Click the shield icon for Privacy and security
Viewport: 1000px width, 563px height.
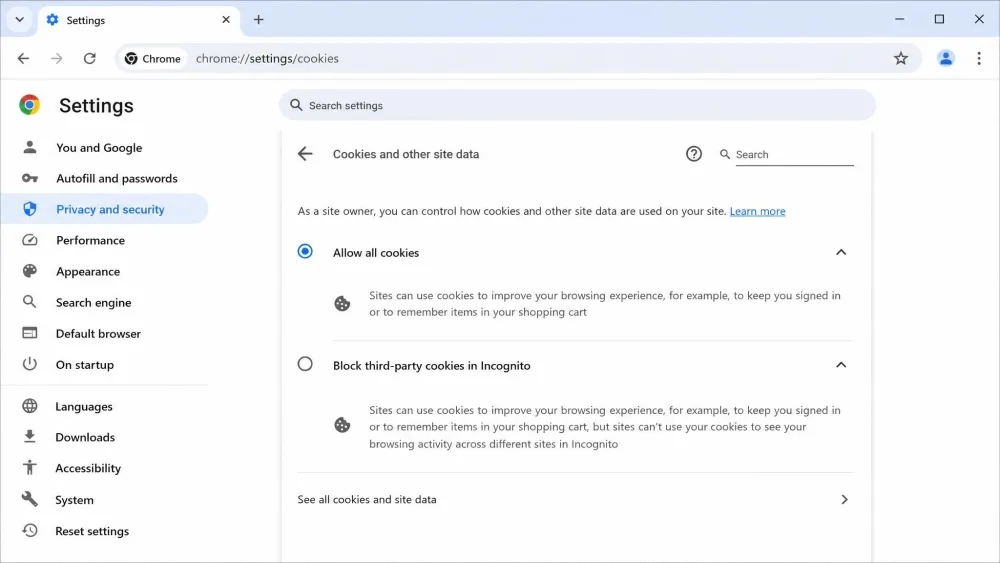coord(30,208)
